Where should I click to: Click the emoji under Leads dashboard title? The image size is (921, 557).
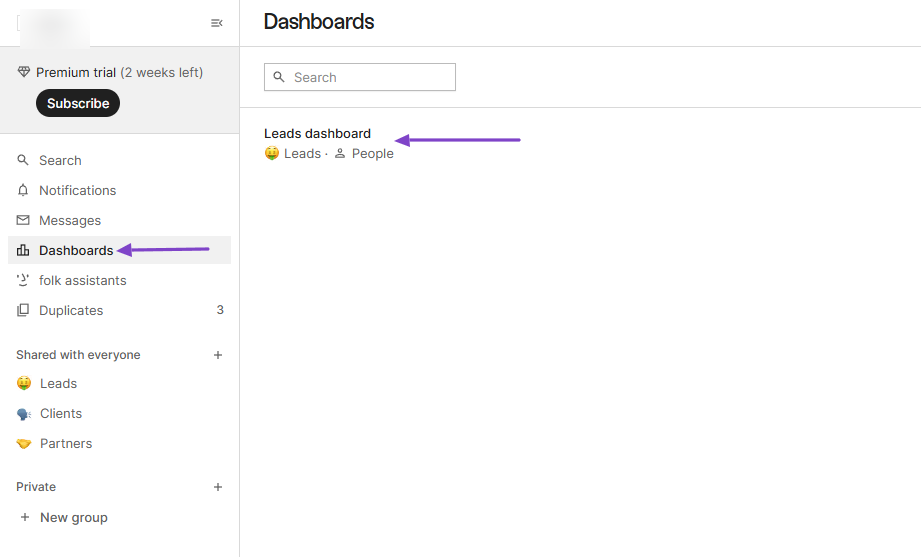(271, 153)
